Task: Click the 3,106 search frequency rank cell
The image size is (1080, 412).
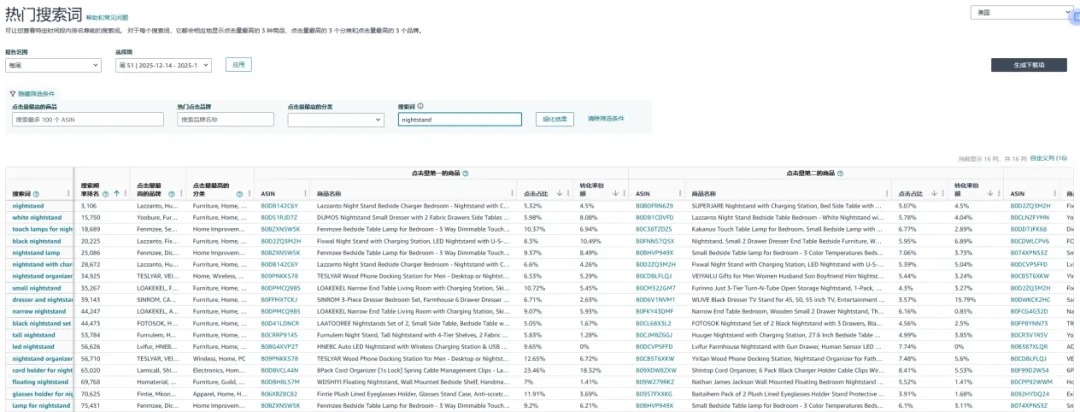Action: (88, 206)
